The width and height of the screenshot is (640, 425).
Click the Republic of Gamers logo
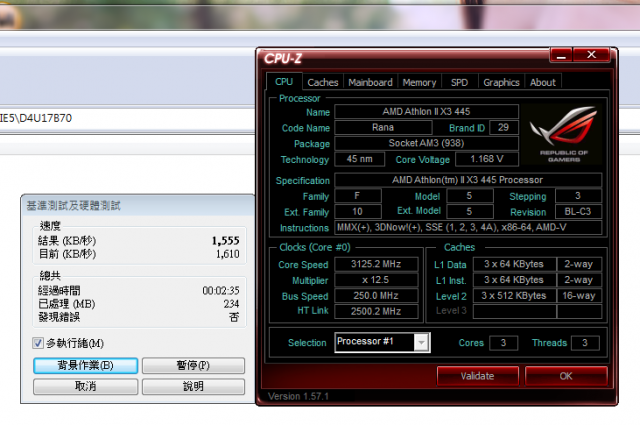[563, 134]
